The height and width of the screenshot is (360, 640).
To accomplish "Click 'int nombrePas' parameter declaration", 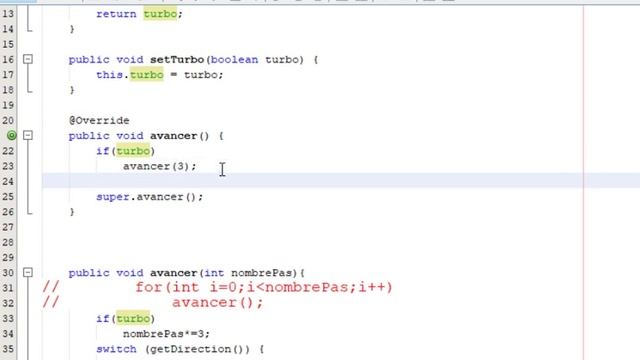I will click(x=248, y=273).
